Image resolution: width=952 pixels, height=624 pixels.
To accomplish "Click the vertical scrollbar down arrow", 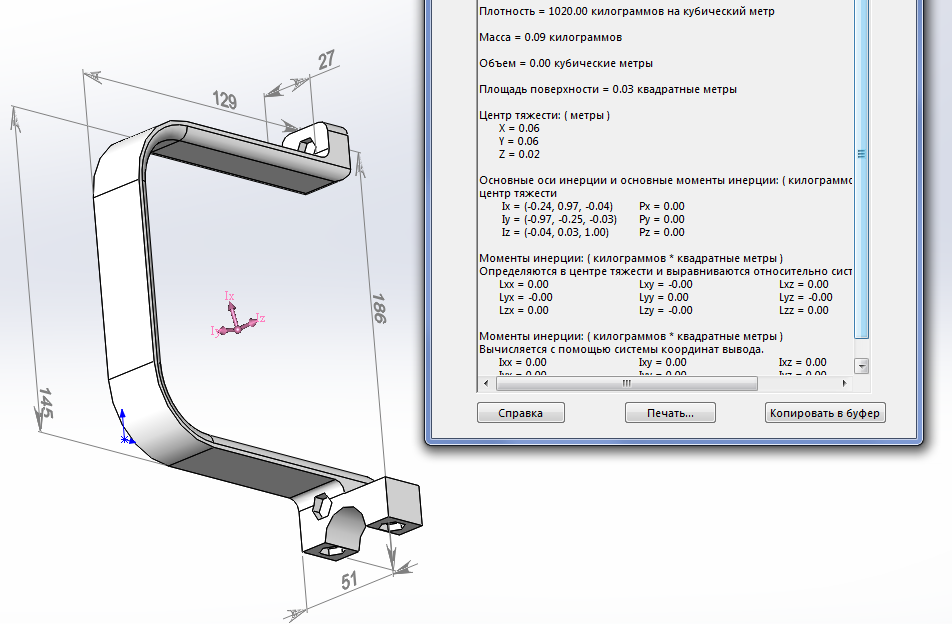I will (x=862, y=366).
